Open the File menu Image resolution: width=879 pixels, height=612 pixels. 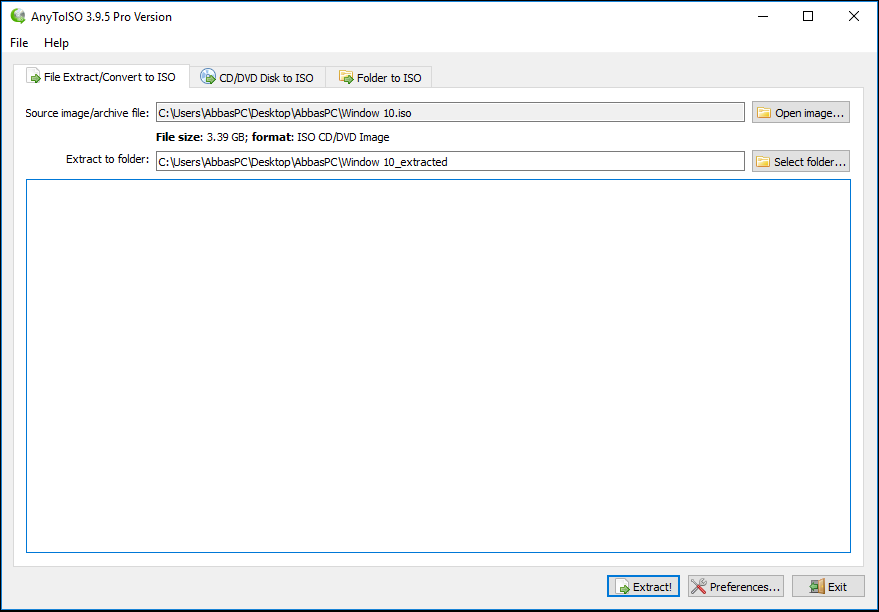pos(19,43)
